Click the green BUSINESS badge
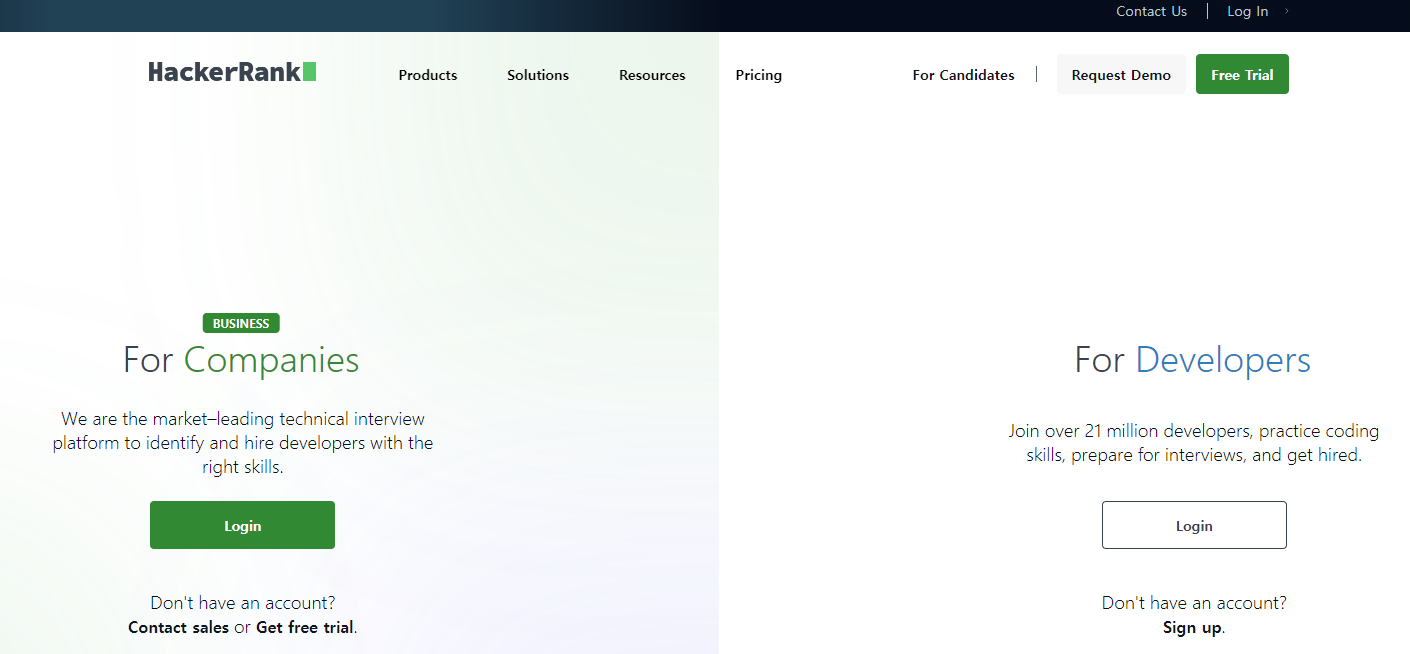This screenshot has width=1410, height=654. [x=241, y=323]
